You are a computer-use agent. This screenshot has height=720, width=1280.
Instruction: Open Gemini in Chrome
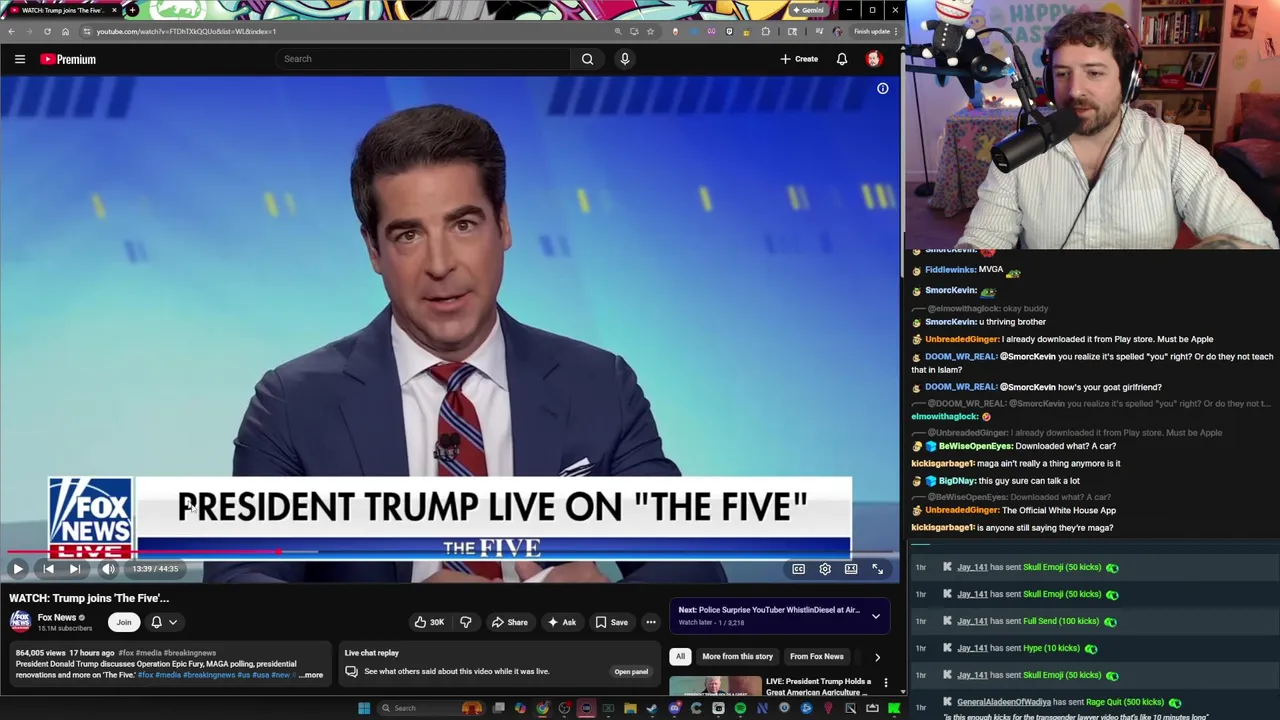808,10
